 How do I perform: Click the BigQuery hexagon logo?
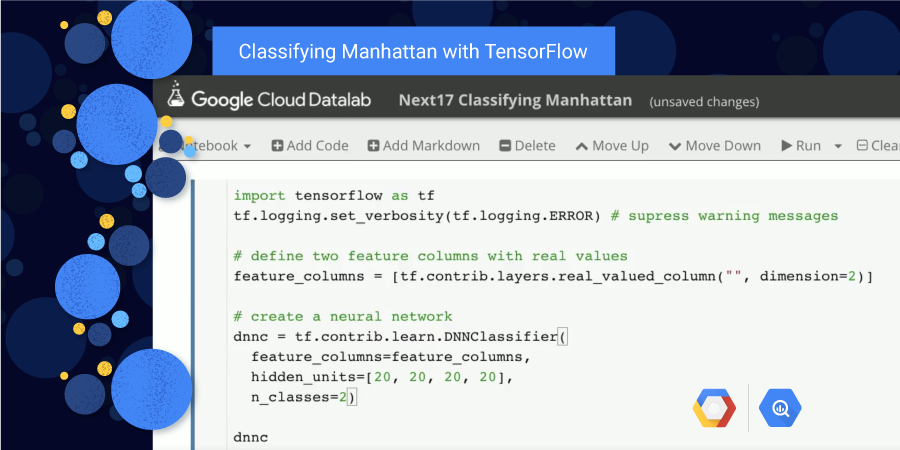780,408
